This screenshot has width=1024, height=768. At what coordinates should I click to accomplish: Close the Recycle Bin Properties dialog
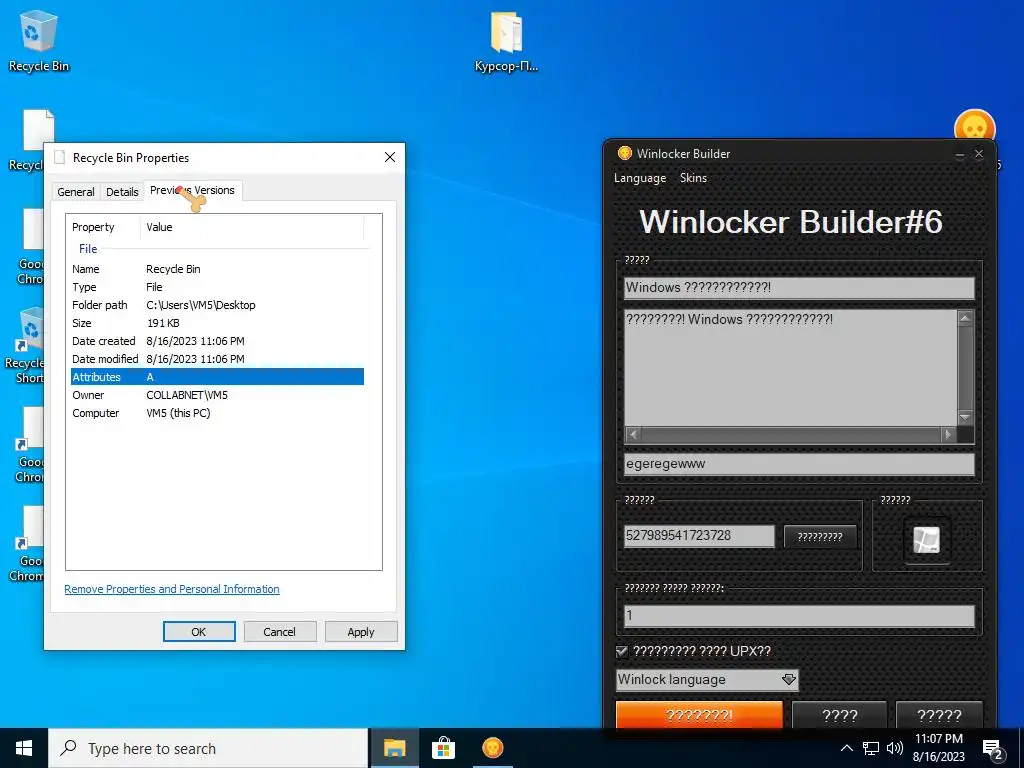(390, 157)
